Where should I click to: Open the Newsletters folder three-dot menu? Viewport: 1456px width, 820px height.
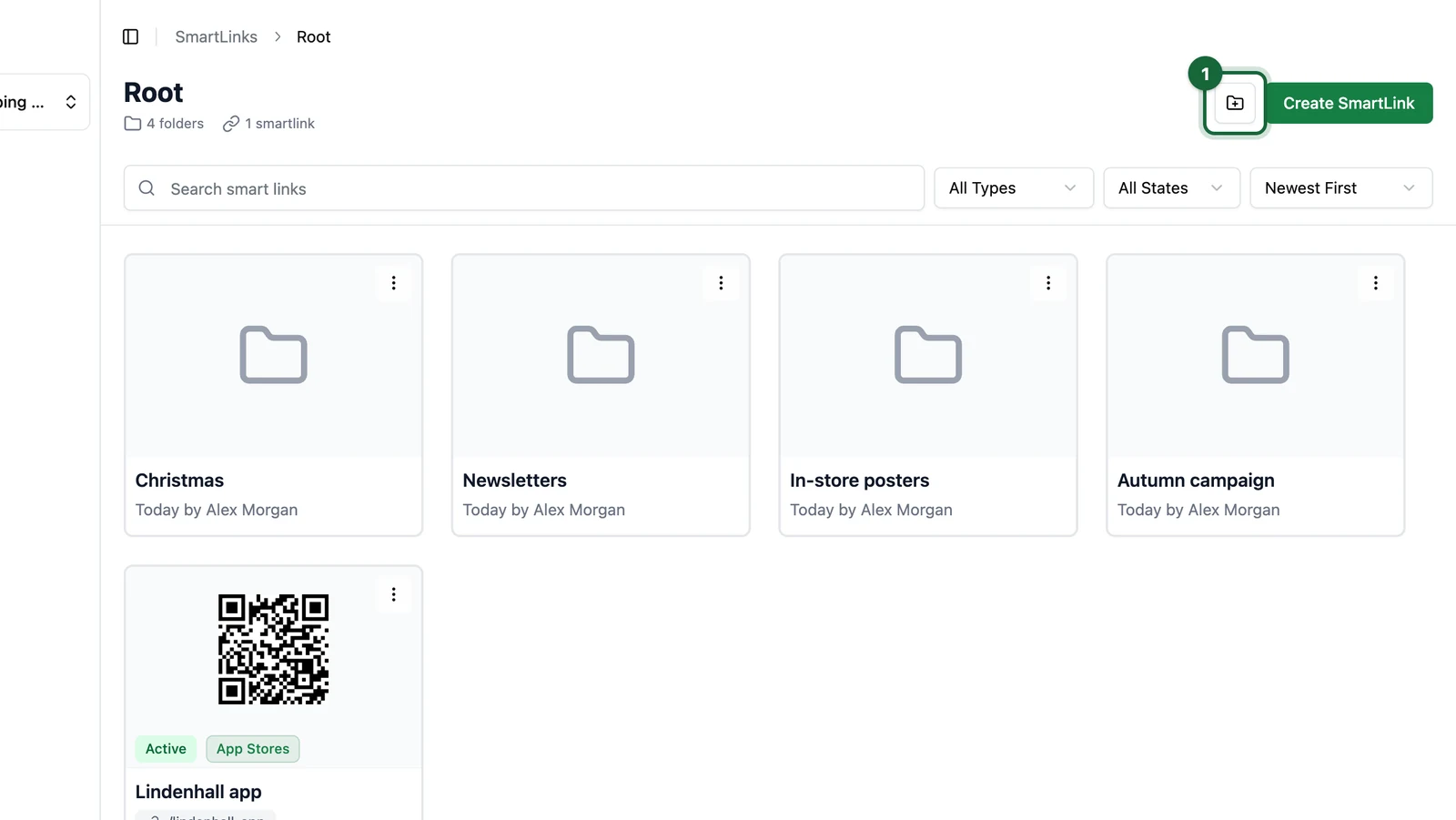[x=721, y=283]
